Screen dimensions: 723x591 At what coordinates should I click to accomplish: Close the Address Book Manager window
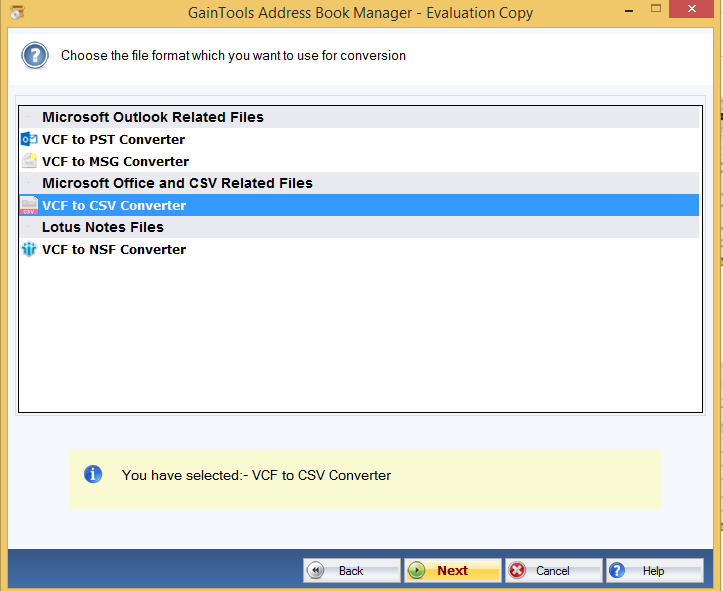click(692, 9)
